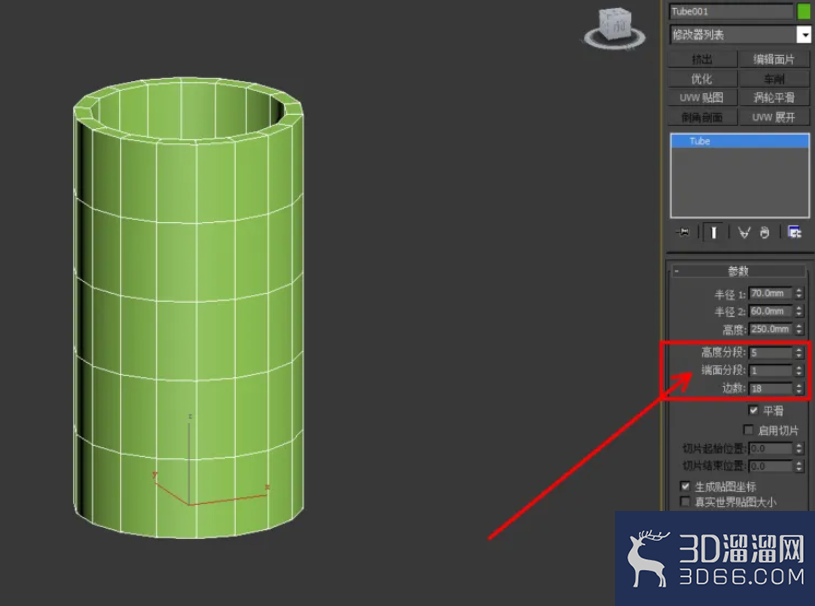Click the 端面分段 spinner arrows

(x=799, y=371)
